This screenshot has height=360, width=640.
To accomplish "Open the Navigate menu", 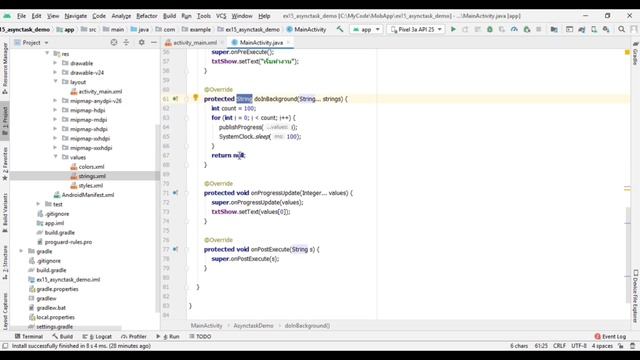I will (x=76, y=16).
